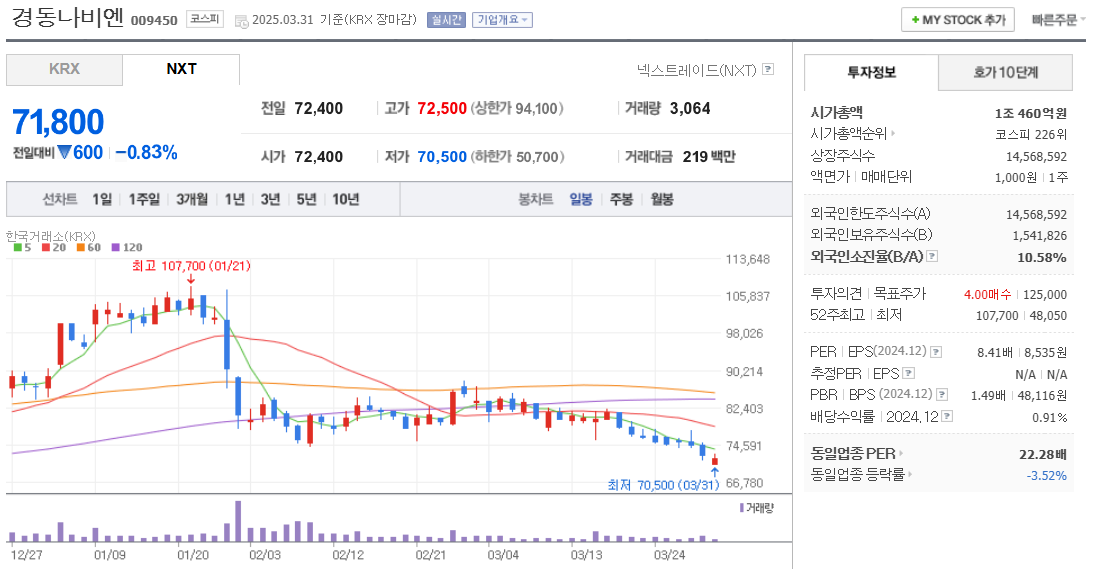Viewport: 1094px width, 569px height.
Task: Click the current price 71,800
Action: click(58, 123)
